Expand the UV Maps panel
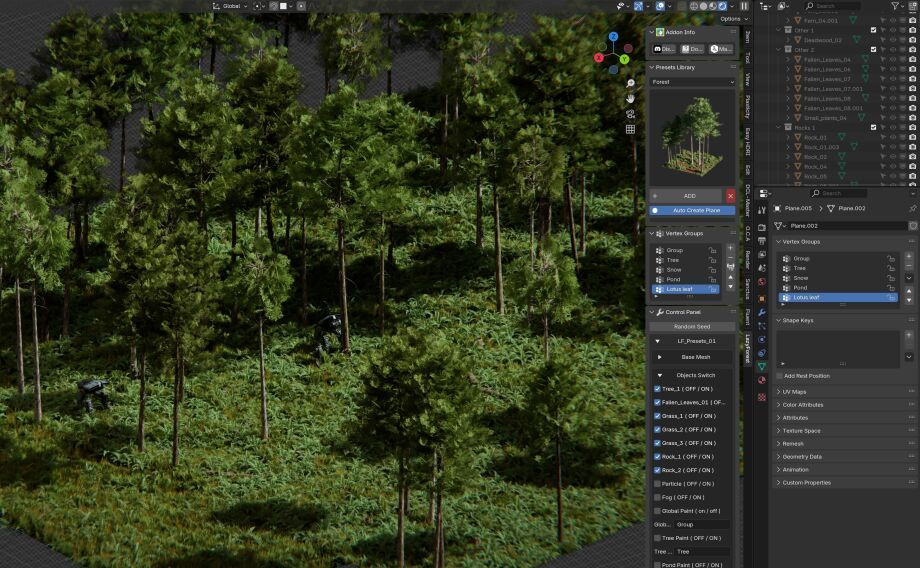 click(x=796, y=392)
